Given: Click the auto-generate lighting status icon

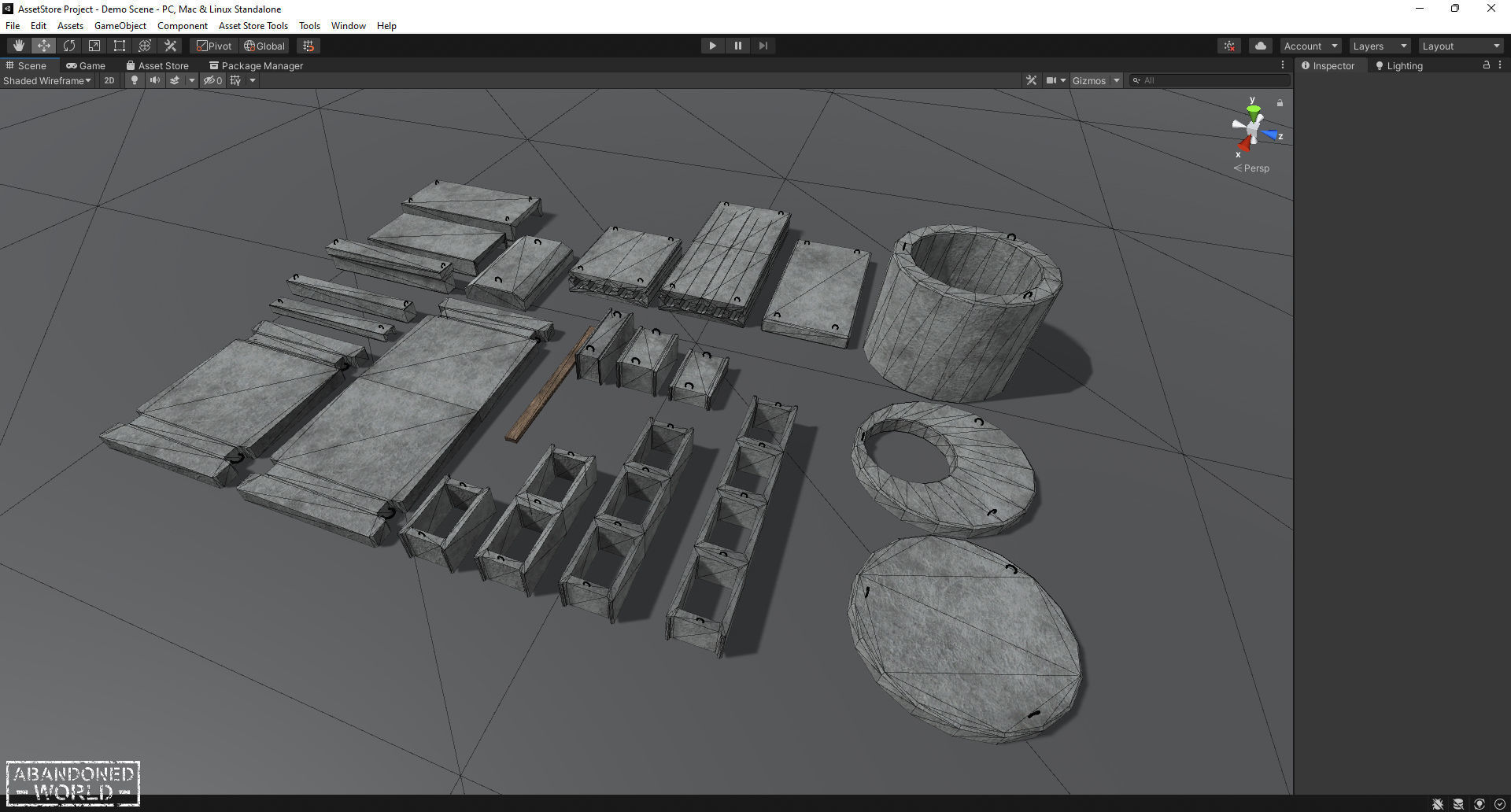Looking at the screenshot, I should point(1479,804).
